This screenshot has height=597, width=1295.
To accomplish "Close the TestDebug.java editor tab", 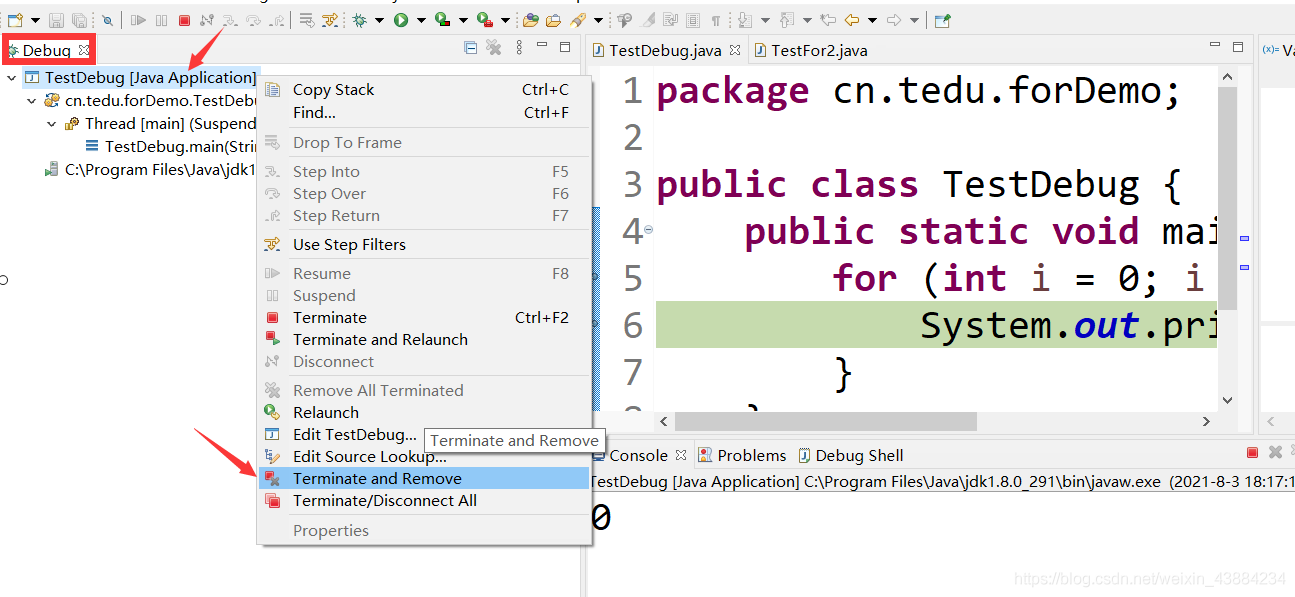I will coord(735,50).
